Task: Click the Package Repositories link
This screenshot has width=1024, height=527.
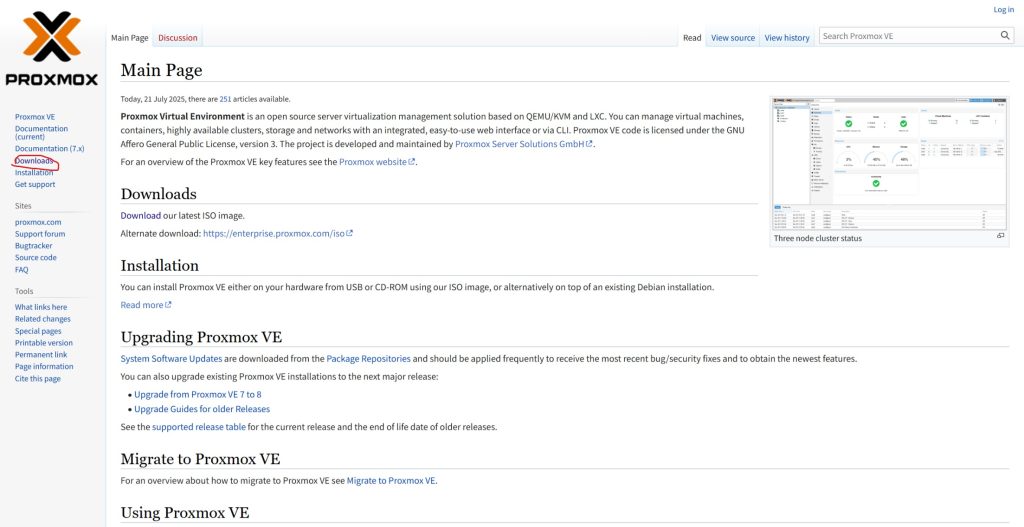Action: 368,359
